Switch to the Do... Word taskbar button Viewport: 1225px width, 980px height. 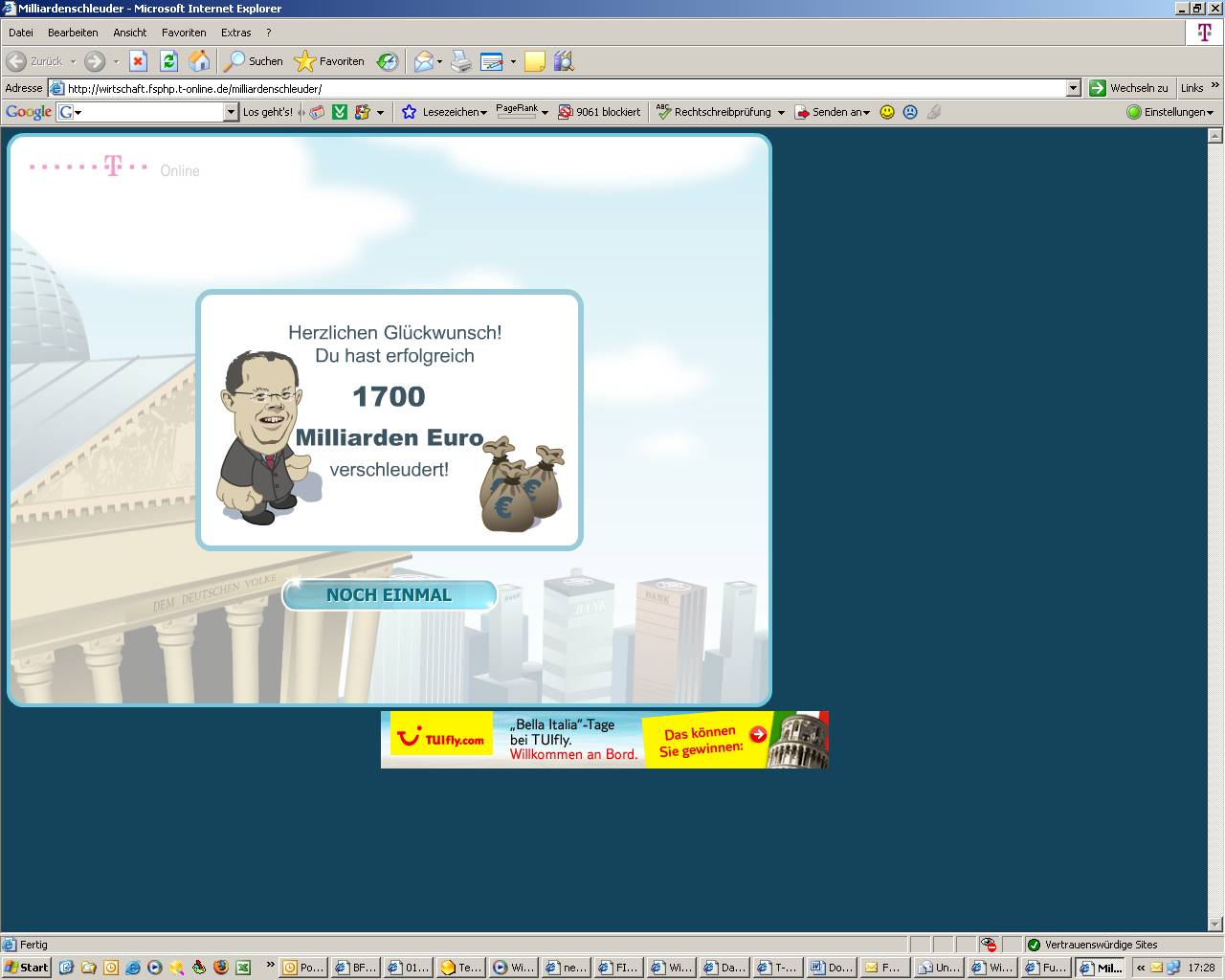(831, 968)
